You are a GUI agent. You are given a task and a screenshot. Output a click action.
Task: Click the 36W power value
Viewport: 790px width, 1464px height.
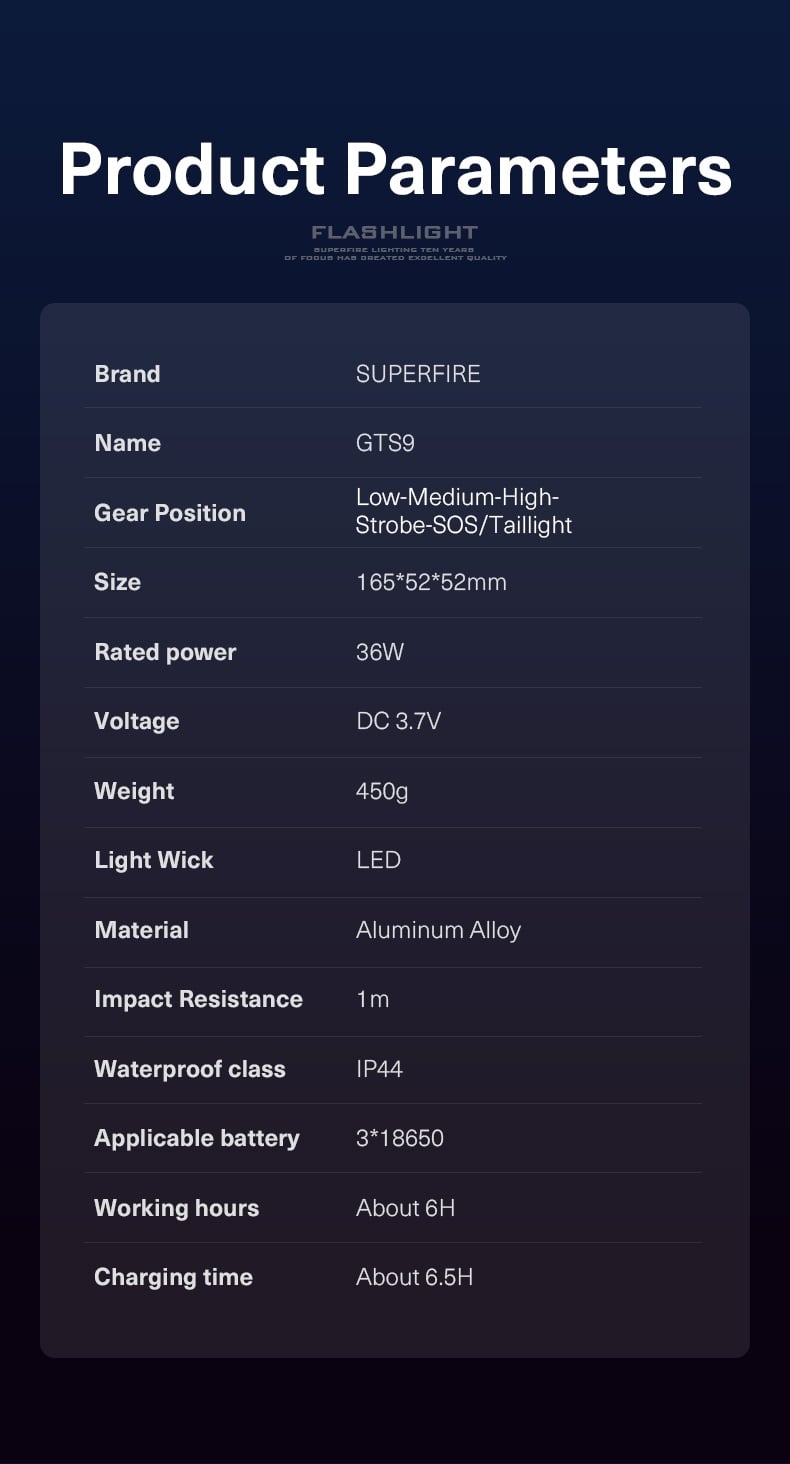[380, 652]
